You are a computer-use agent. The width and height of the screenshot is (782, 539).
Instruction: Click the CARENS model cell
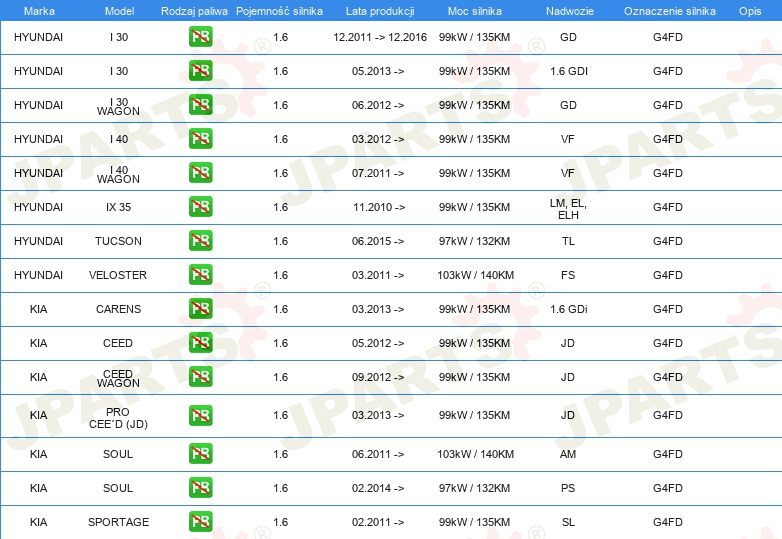click(118, 309)
